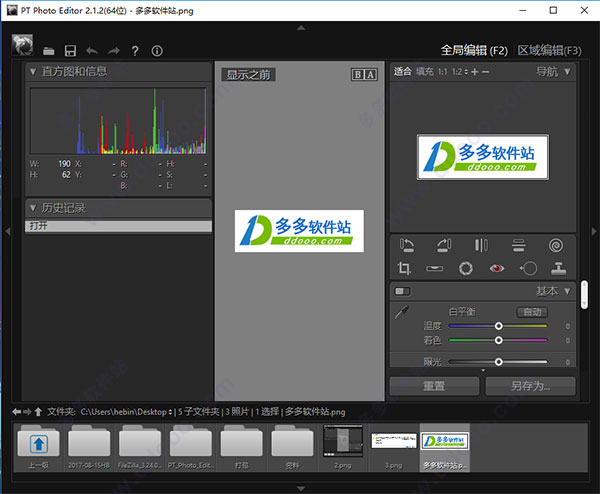Open the 资料 folder
The height and width of the screenshot is (494, 600).
pyautogui.click(x=292, y=447)
